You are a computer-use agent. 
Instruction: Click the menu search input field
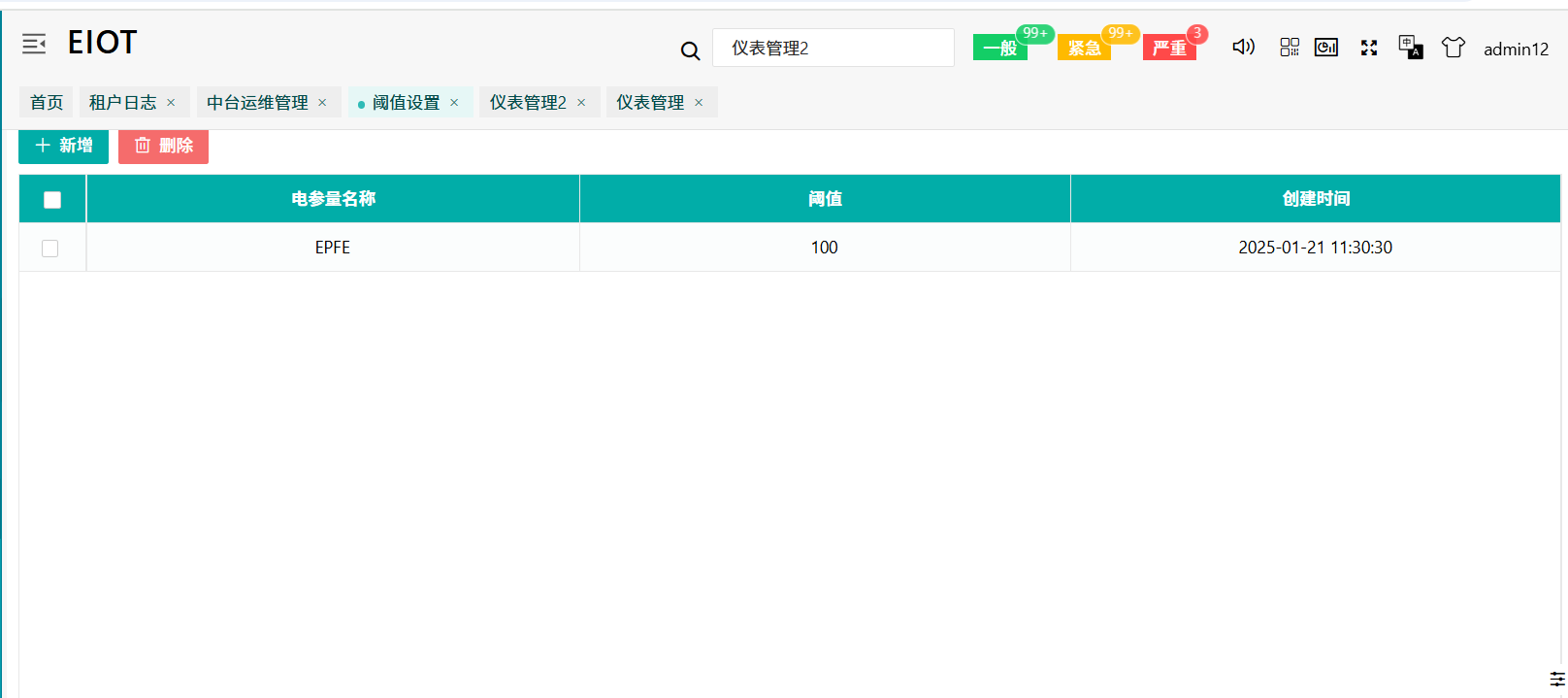click(833, 49)
